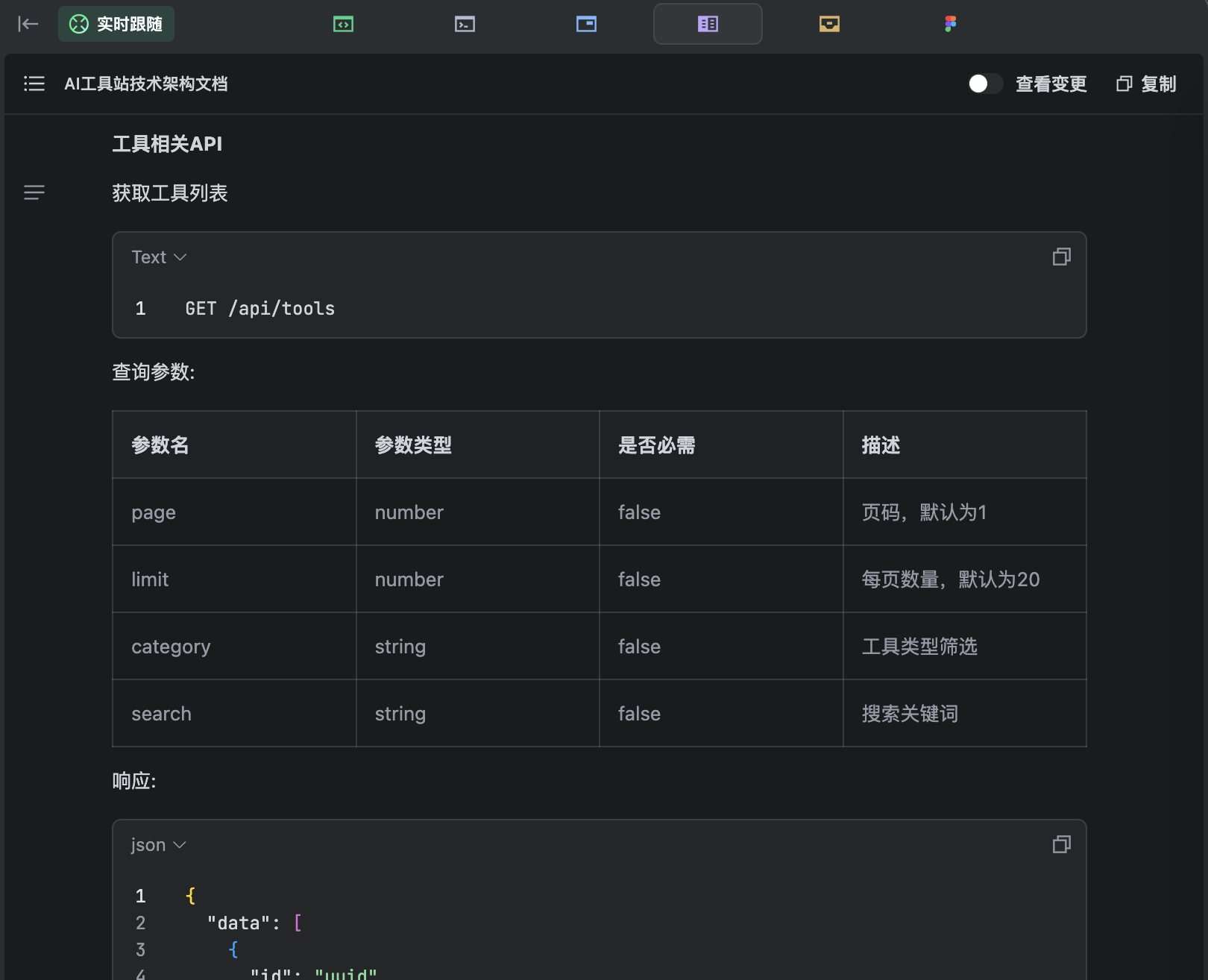Collapse the panel with the left arrow icon
Image resolution: width=1208 pixels, height=980 pixels.
tap(28, 24)
